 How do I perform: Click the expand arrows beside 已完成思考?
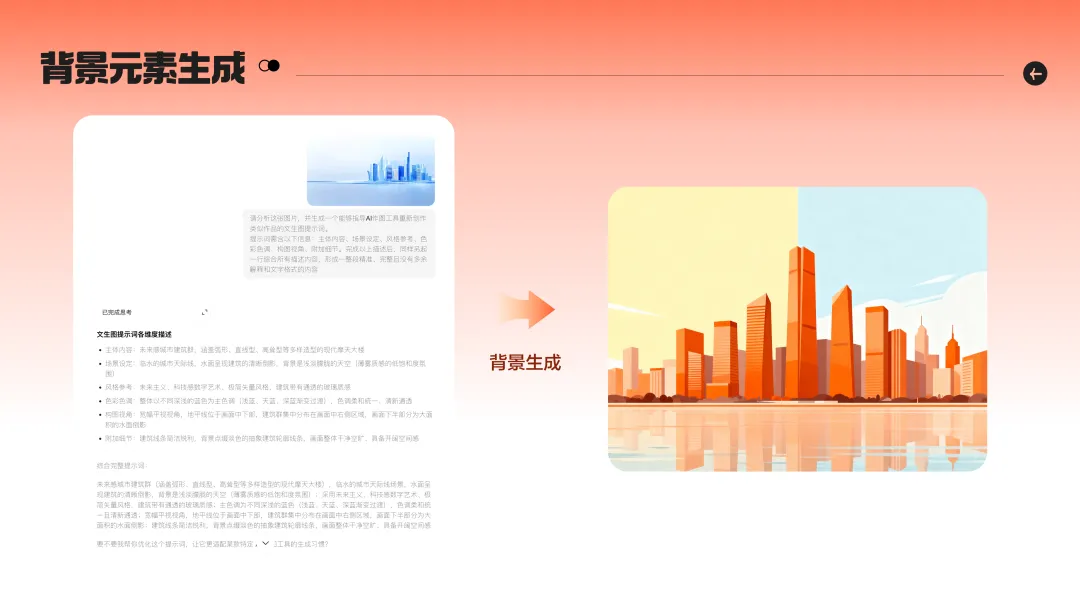205,312
